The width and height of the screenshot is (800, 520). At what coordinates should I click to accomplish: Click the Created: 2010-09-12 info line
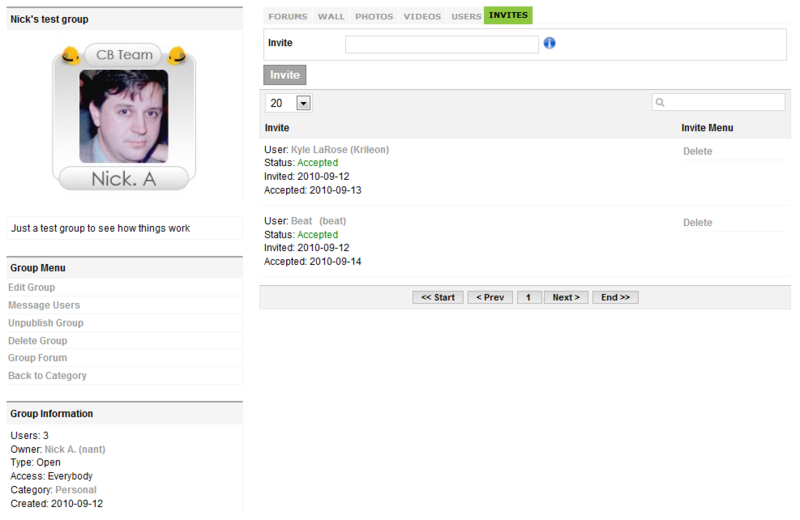point(57,504)
